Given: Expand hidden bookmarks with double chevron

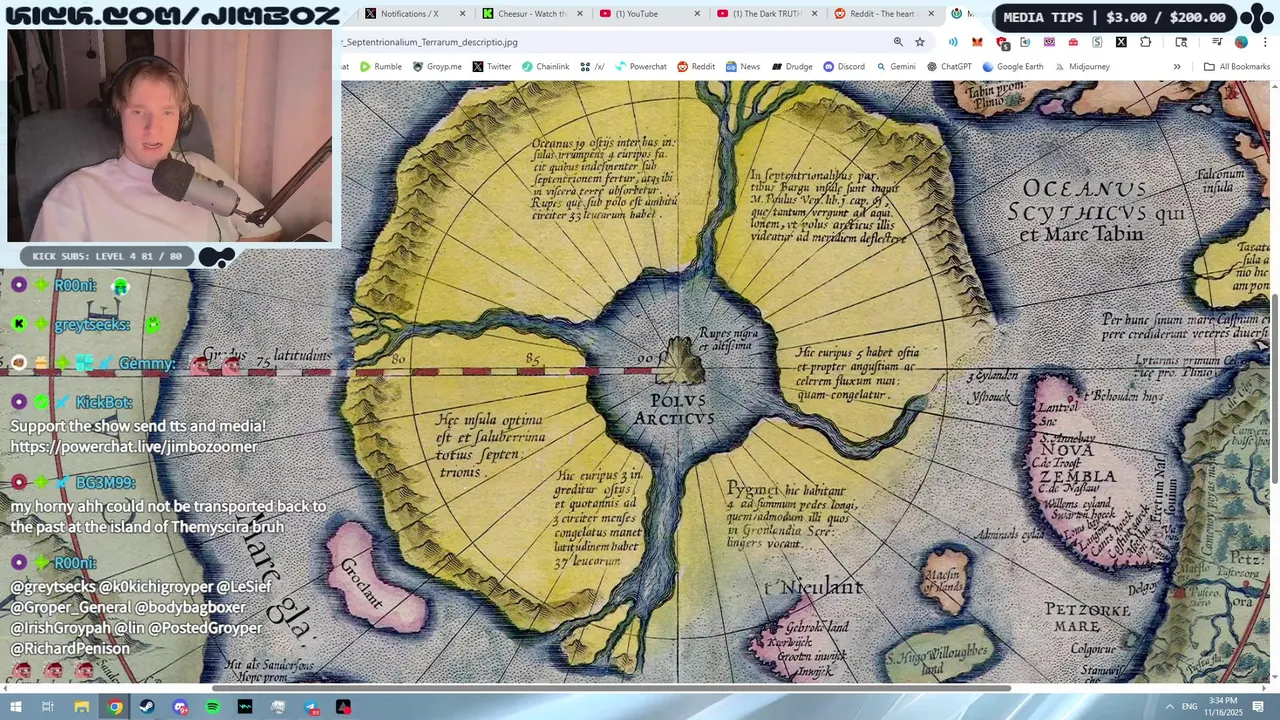Looking at the screenshot, I should point(1177,67).
